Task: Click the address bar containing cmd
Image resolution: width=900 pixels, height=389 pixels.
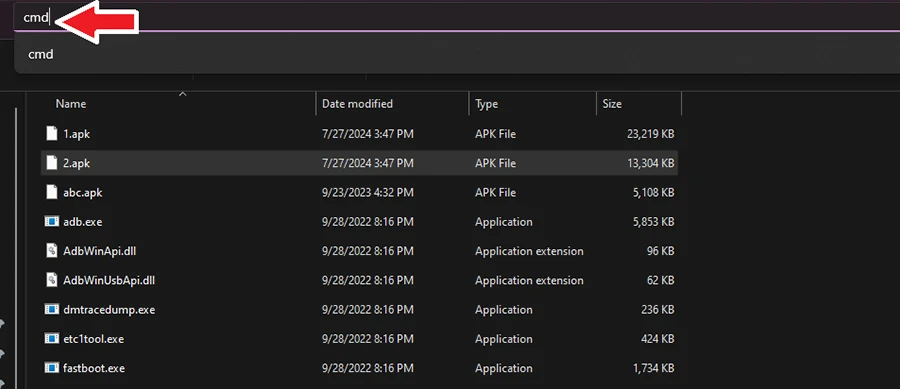Action: (457, 18)
